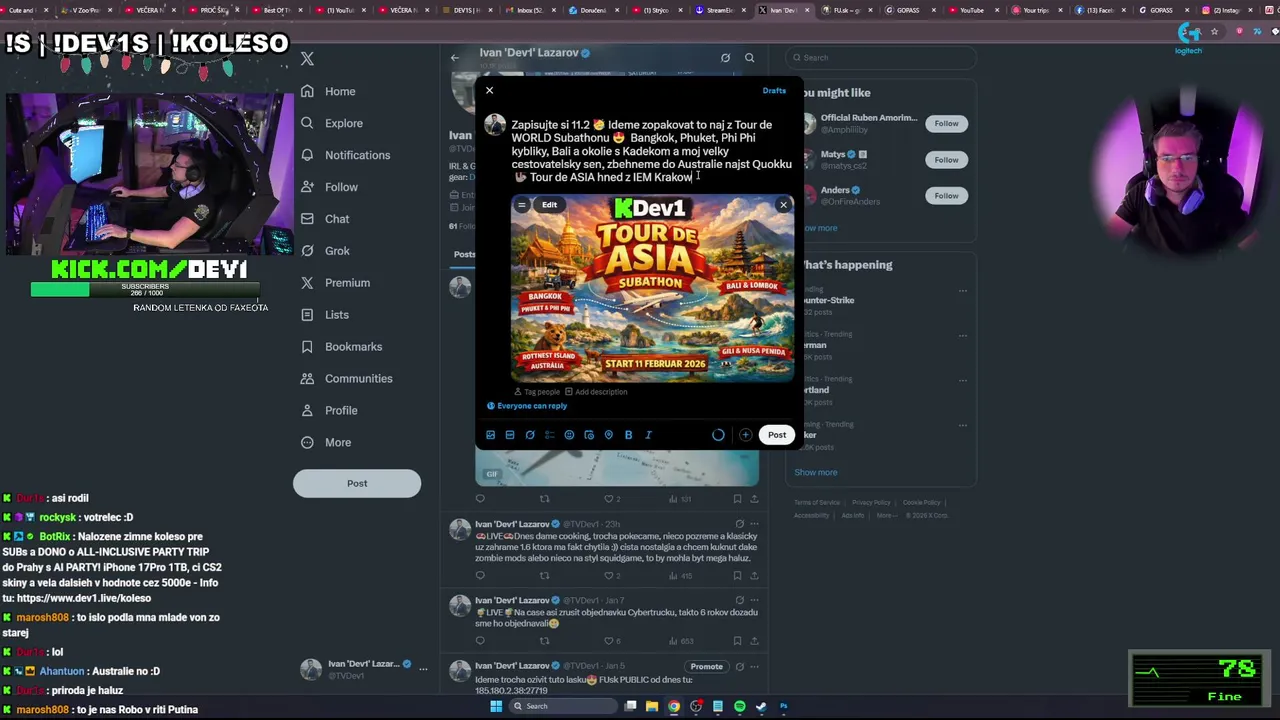Close the compose post dialog
1280x720 pixels.
pos(489,90)
